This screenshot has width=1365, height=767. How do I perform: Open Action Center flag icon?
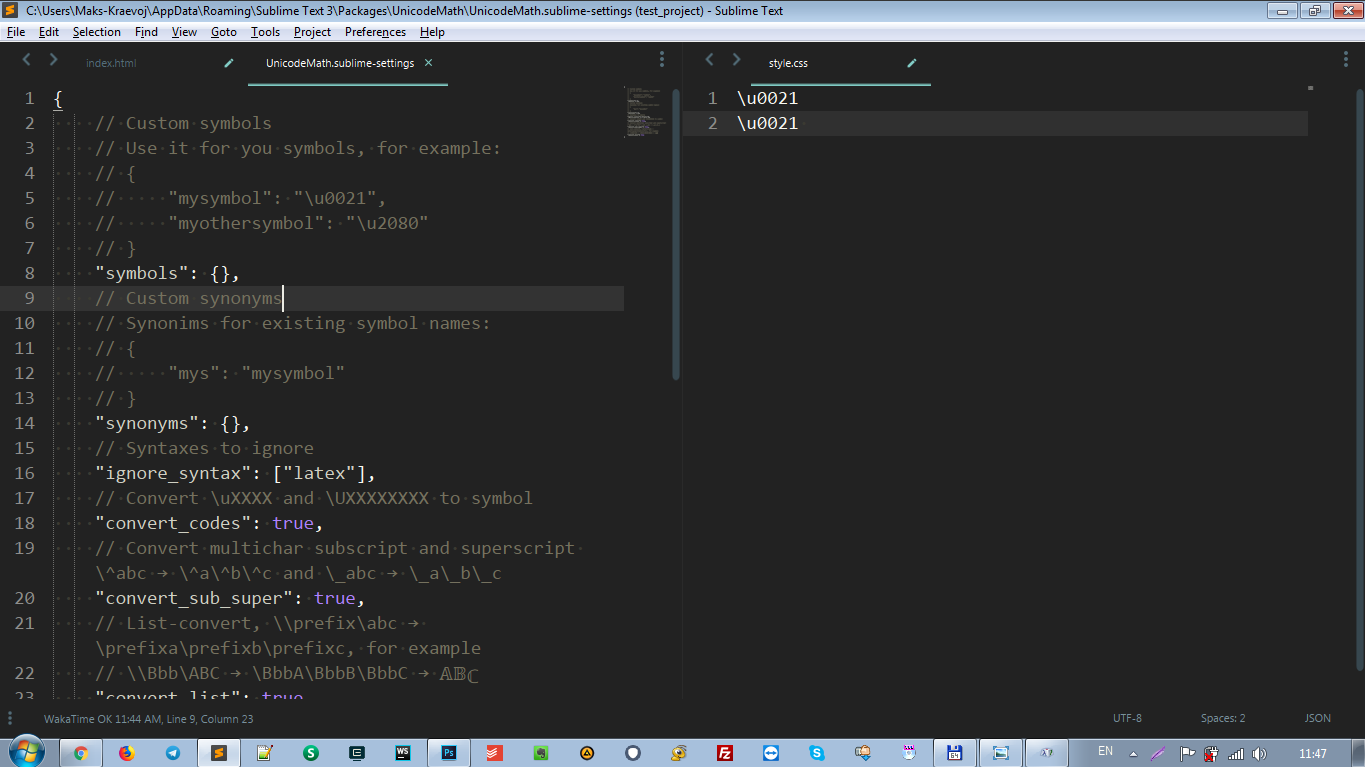[x=1187, y=753]
